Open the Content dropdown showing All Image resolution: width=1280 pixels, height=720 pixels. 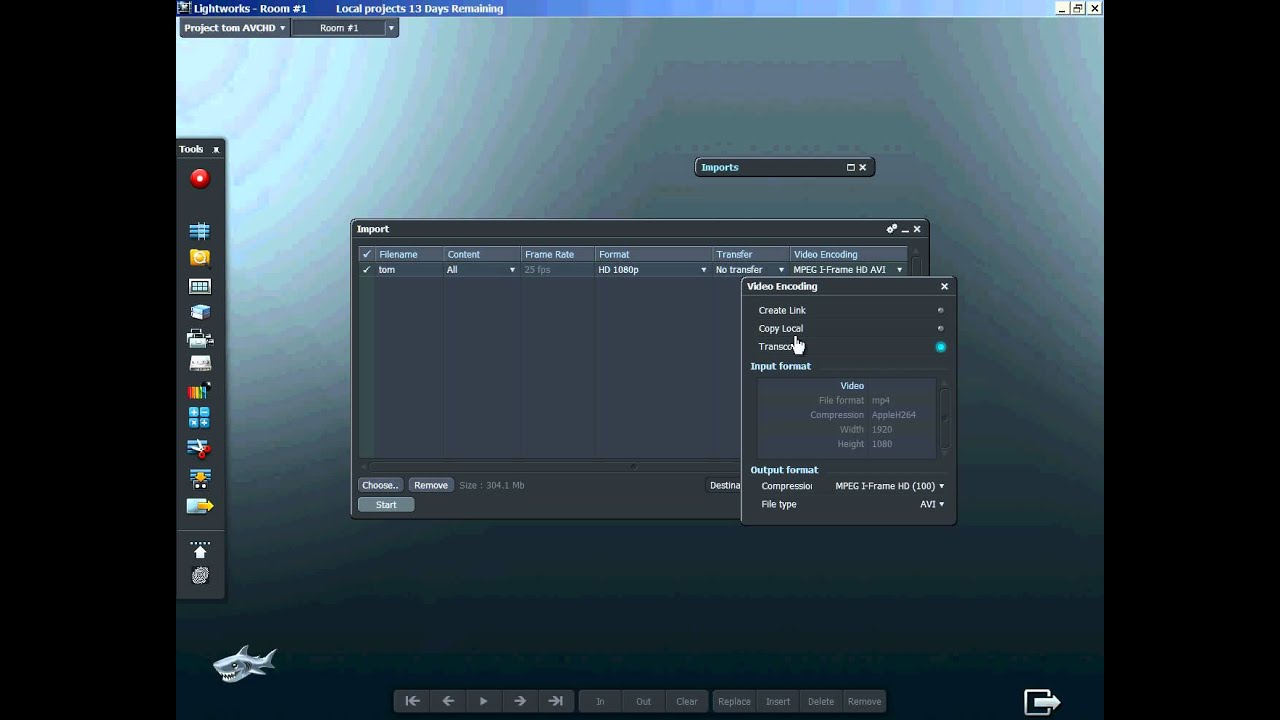click(x=482, y=270)
